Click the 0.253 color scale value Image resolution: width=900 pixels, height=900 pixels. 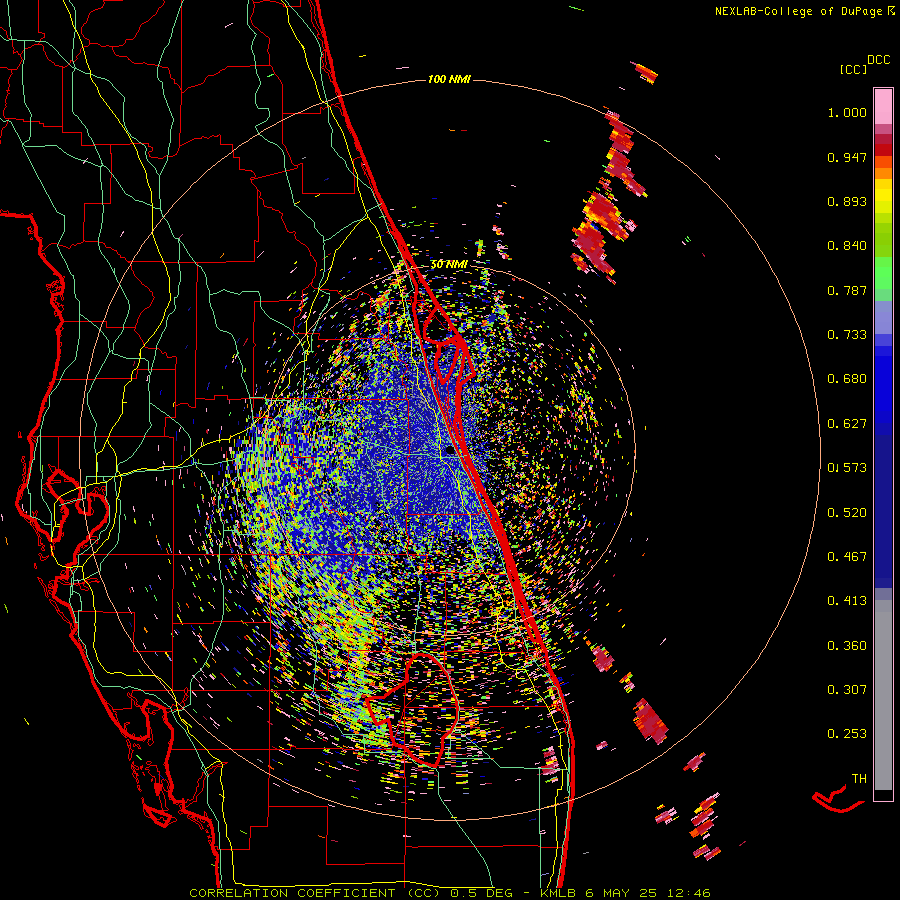(x=847, y=734)
